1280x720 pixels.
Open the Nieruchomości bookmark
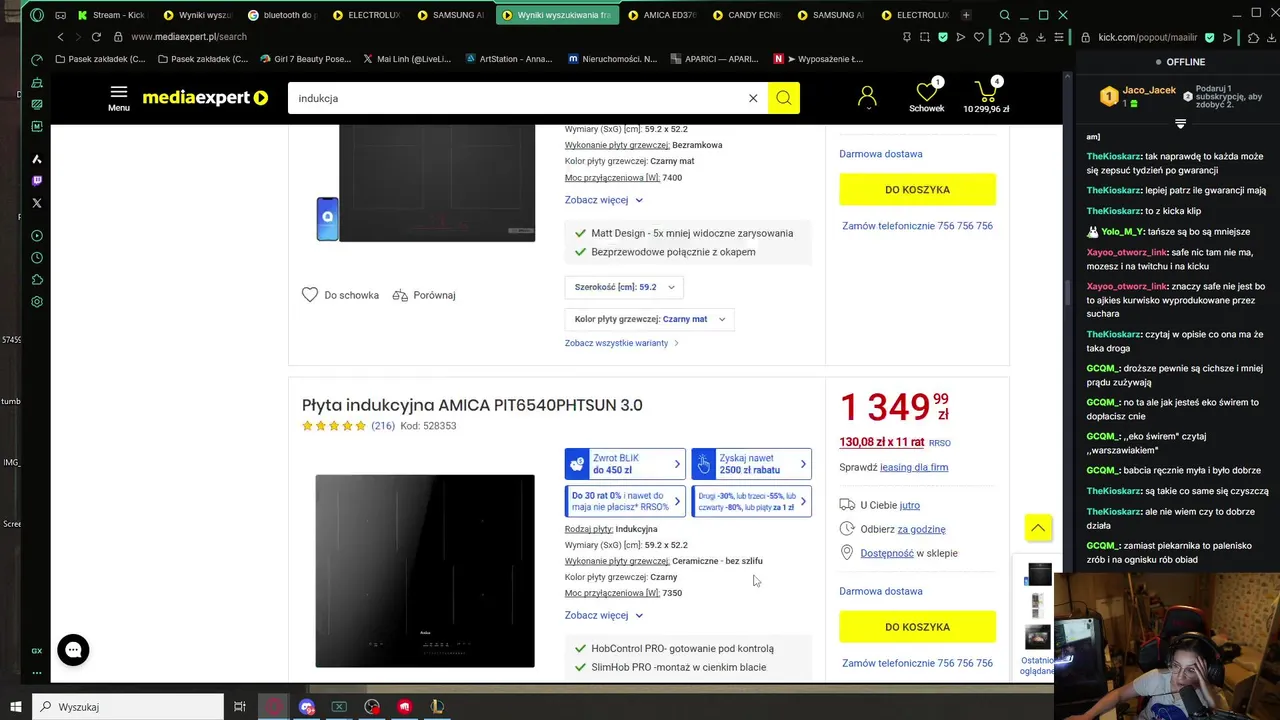pos(612,59)
